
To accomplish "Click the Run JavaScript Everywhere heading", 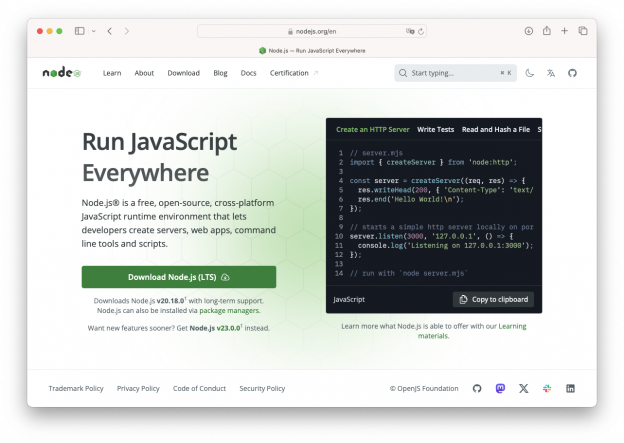I will [x=159, y=157].
